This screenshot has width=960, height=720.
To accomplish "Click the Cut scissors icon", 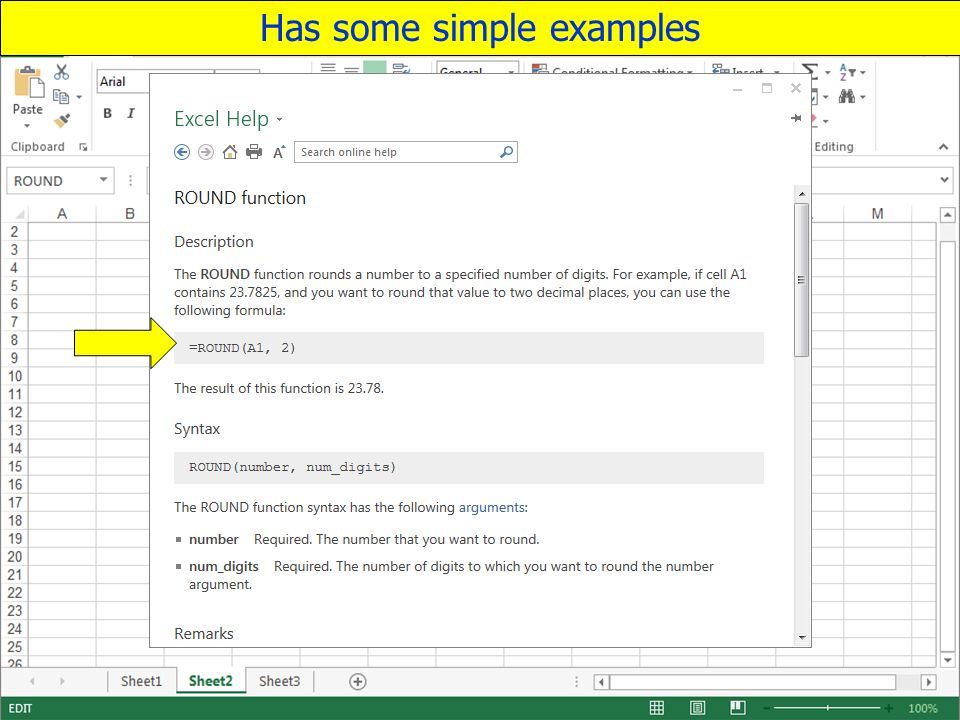I will tap(61, 72).
